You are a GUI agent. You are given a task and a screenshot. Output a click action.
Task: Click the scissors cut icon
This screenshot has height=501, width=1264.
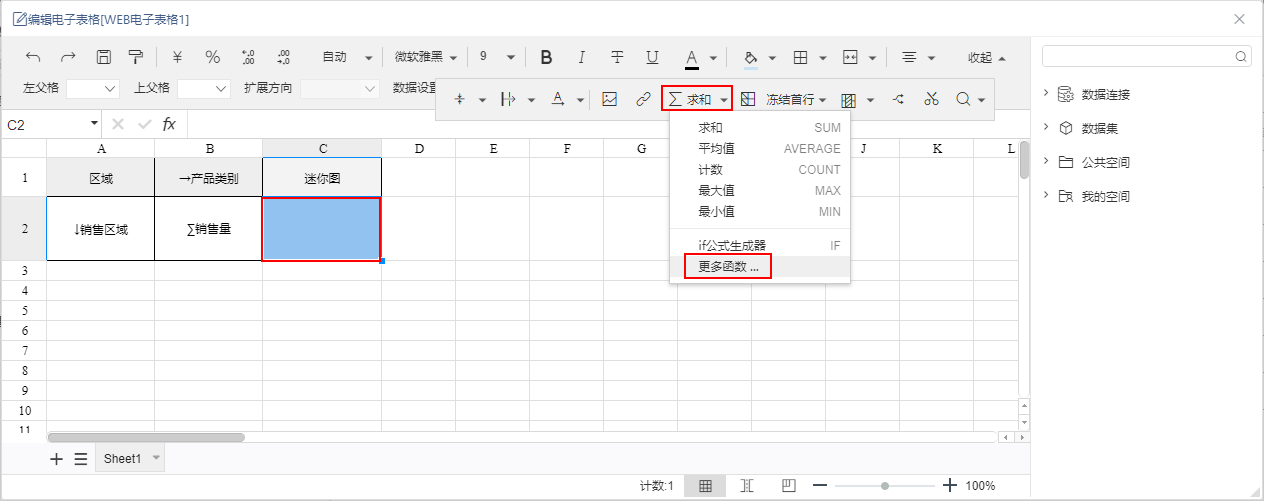pyautogui.click(x=932, y=99)
